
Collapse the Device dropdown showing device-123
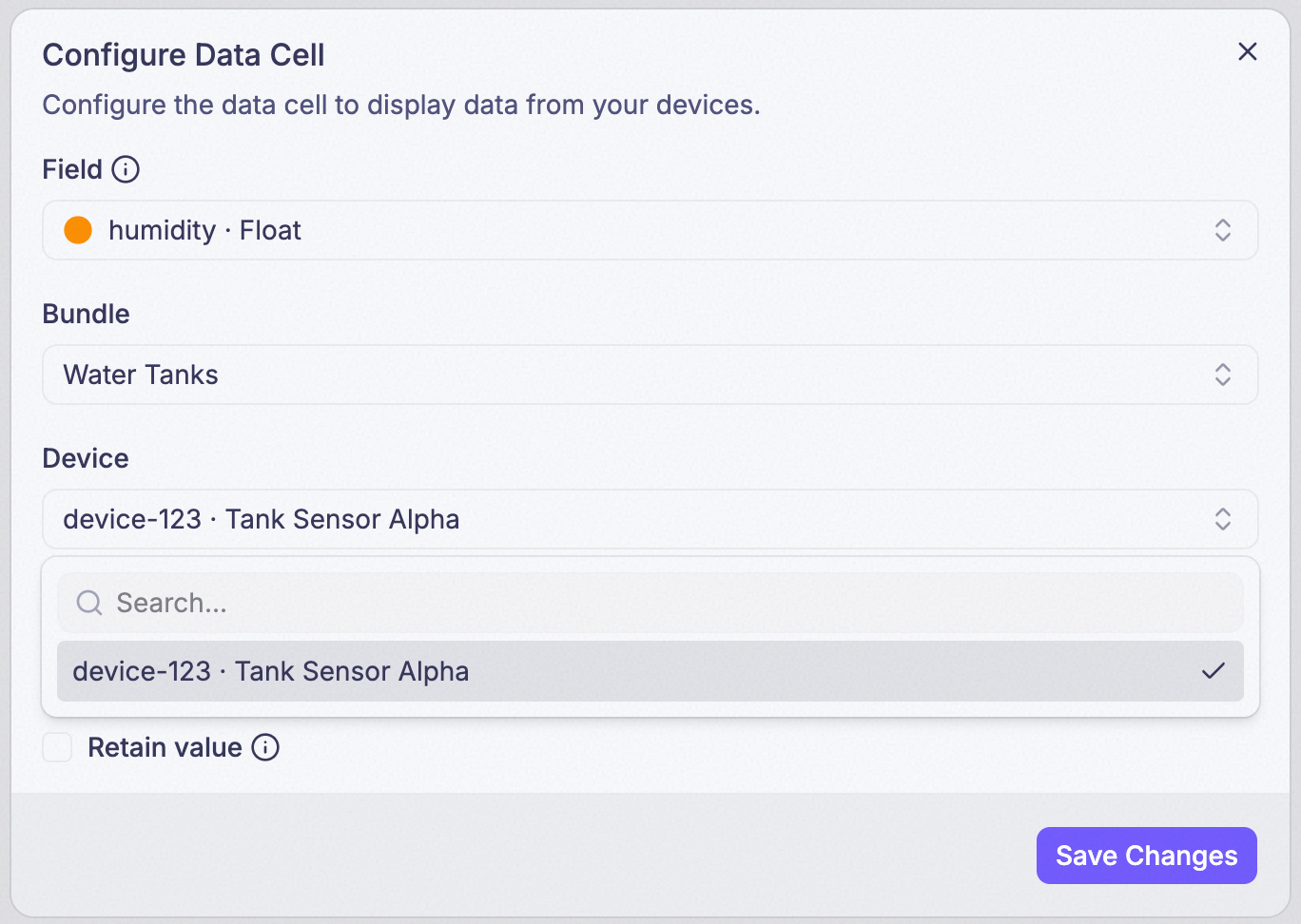tap(650, 519)
